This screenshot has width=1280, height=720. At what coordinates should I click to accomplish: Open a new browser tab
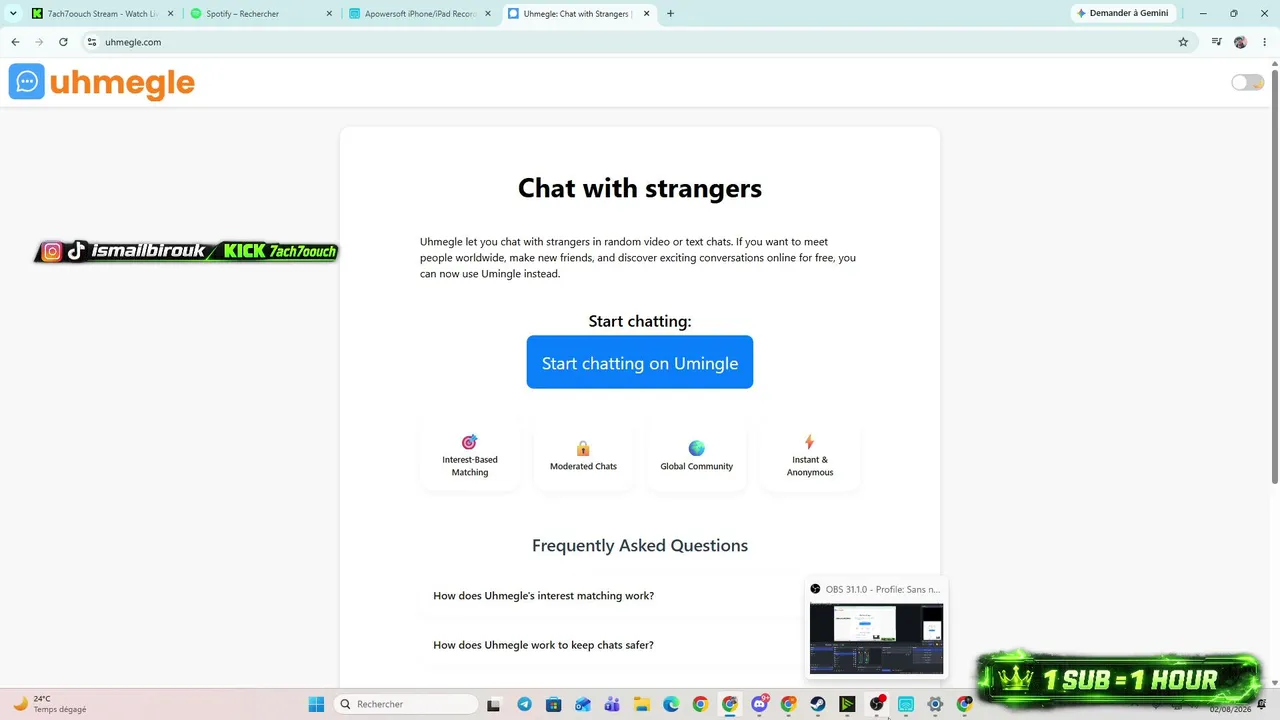tap(670, 14)
